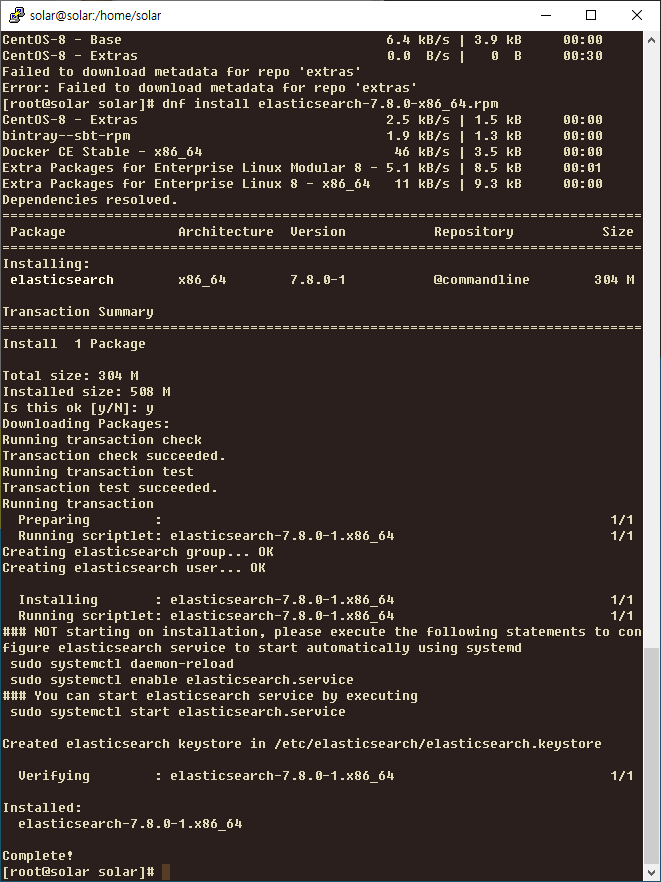Click the '7.8.0-1' version value

(318, 280)
